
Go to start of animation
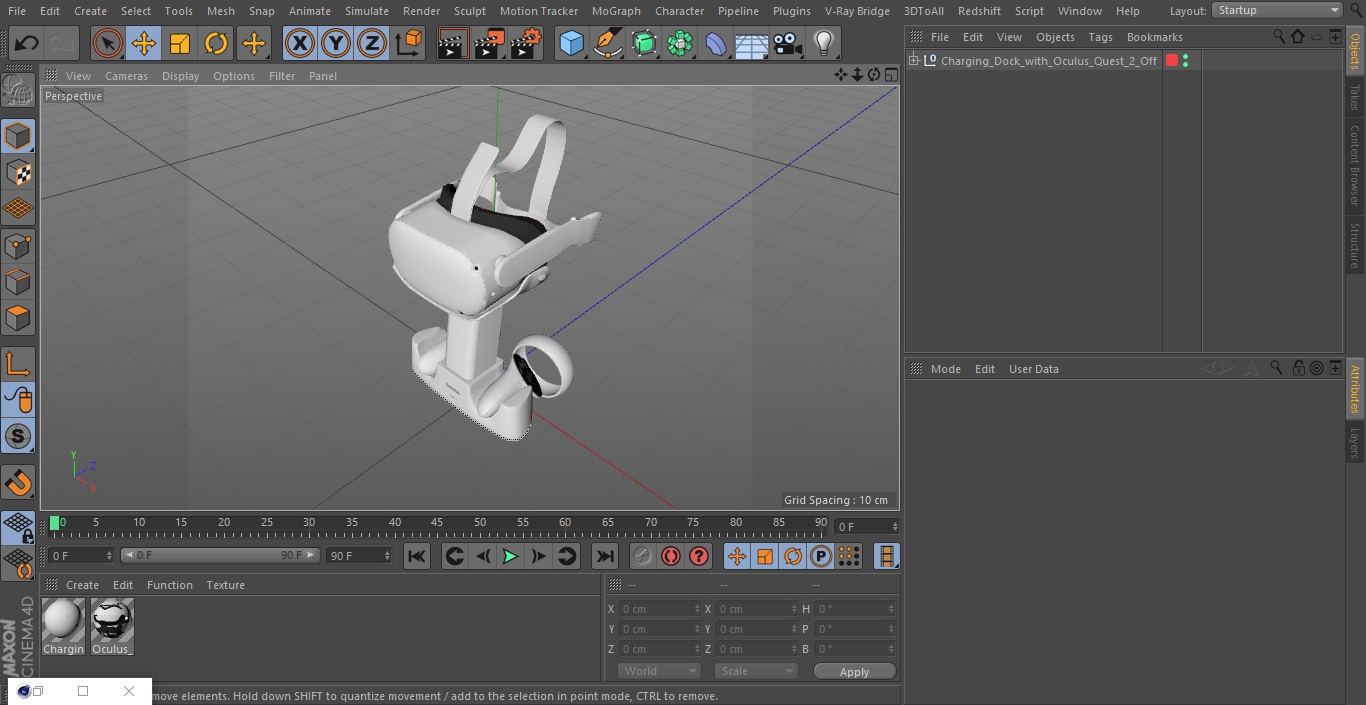click(x=417, y=556)
